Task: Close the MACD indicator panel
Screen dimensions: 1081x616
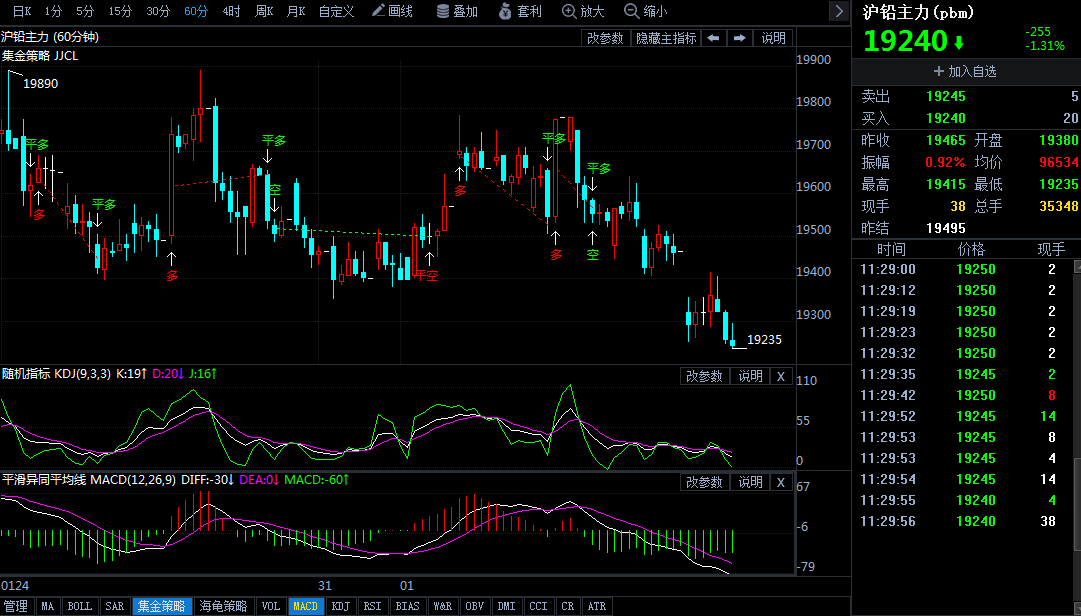Action: pyautogui.click(x=780, y=482)
